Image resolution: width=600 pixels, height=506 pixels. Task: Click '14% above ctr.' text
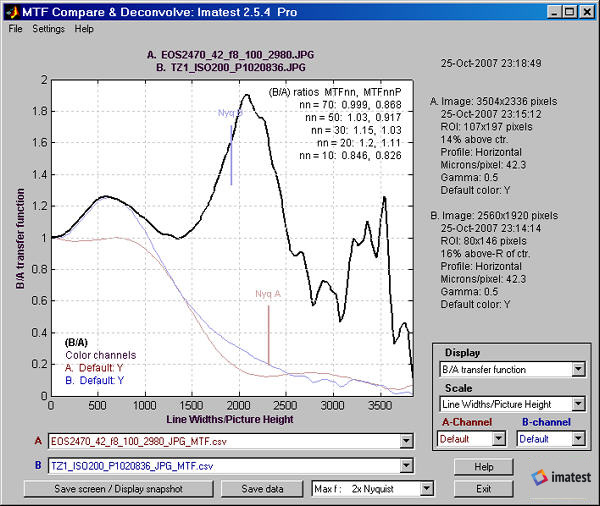[x=474, y=139]
